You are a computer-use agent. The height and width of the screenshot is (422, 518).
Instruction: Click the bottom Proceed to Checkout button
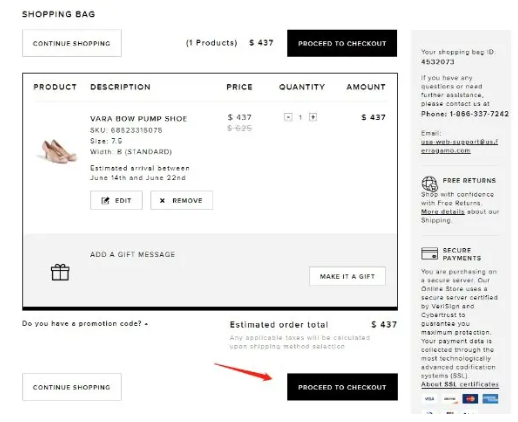342,387
